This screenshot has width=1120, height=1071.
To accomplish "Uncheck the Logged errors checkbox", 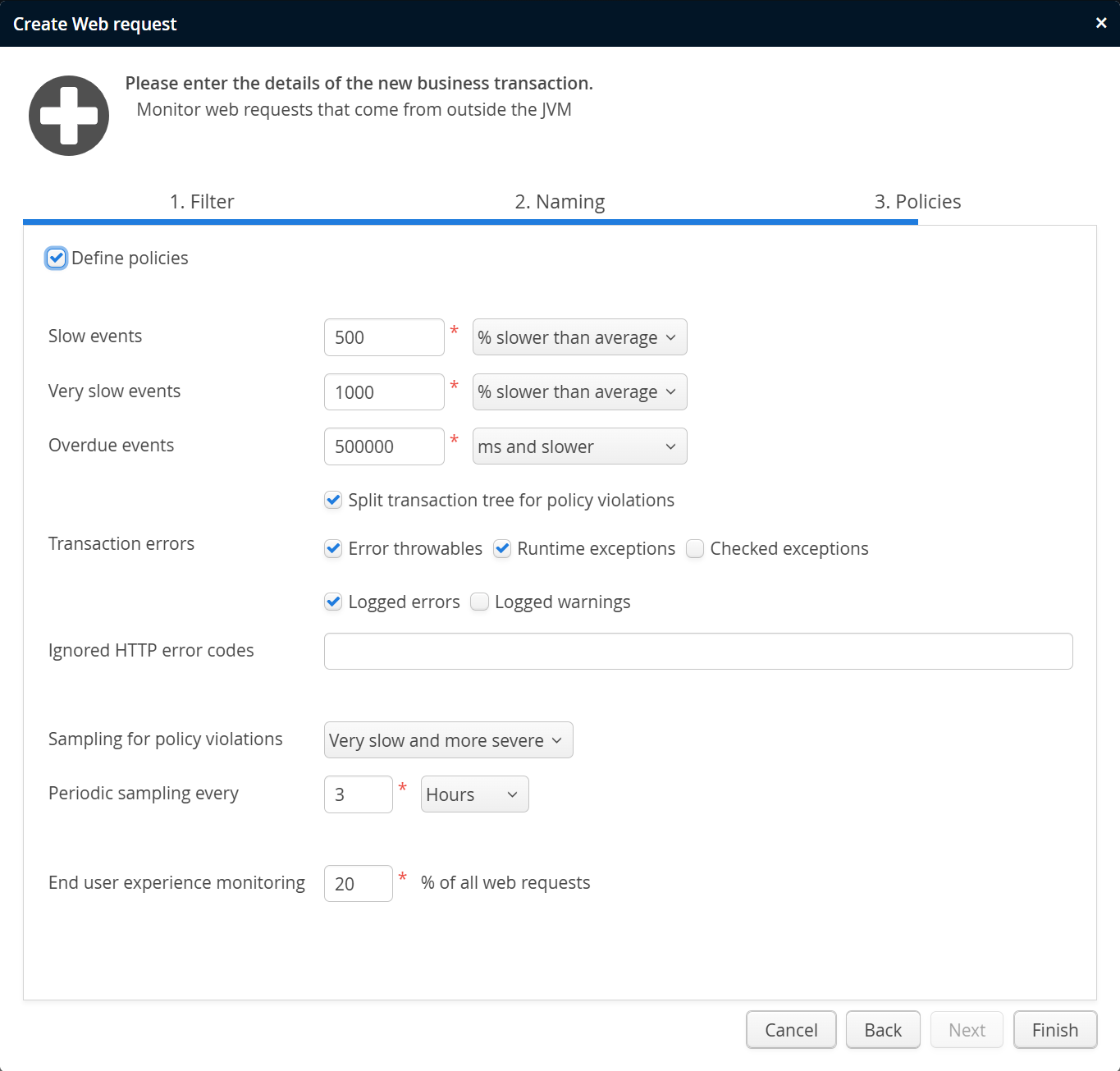I will [333, 602].
